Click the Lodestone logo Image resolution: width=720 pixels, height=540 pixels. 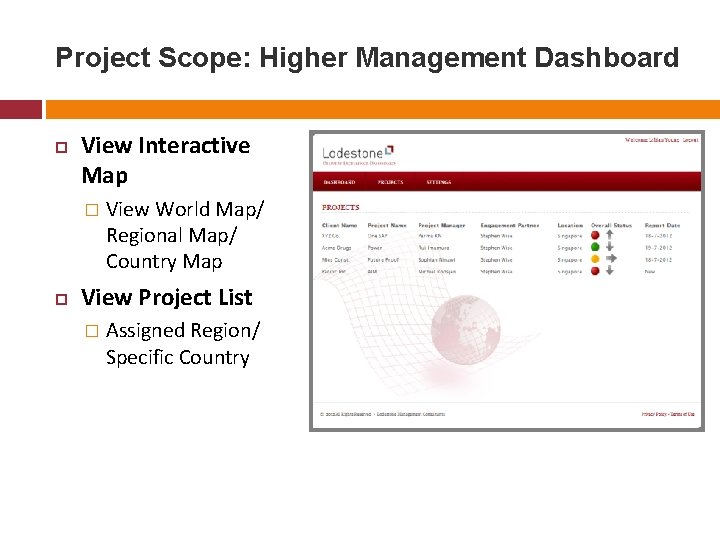(x=358, y=154)
